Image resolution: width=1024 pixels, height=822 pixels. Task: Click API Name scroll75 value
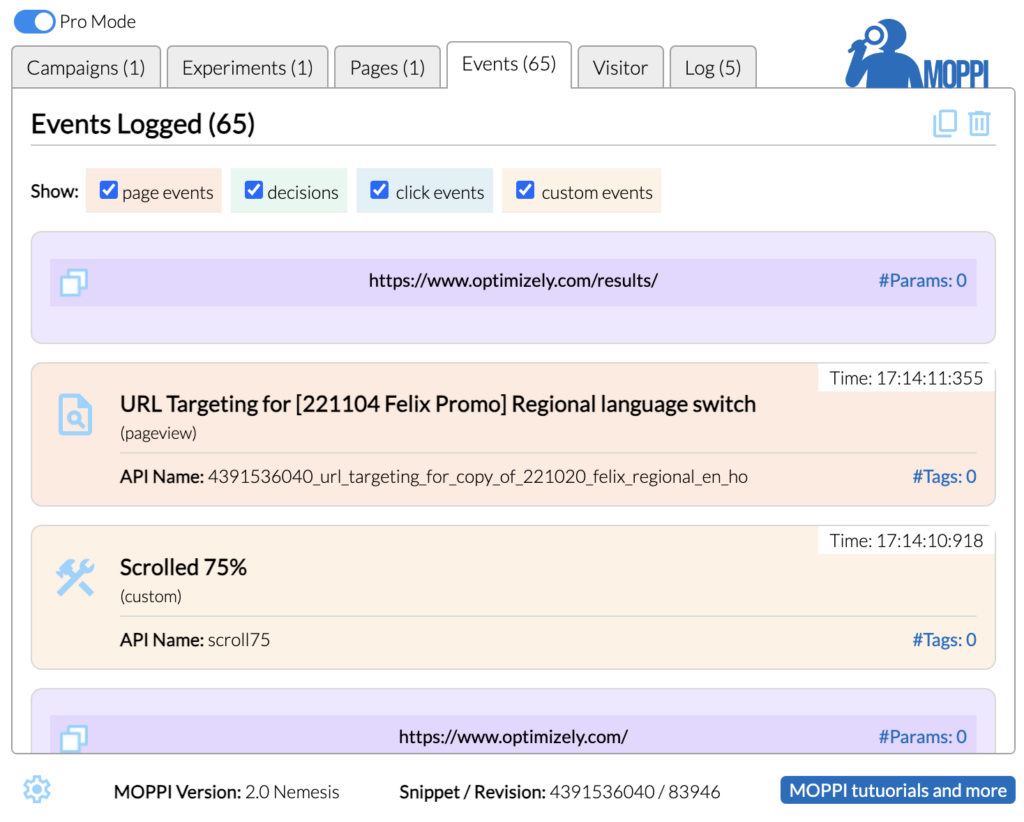(x=239, y=640)
